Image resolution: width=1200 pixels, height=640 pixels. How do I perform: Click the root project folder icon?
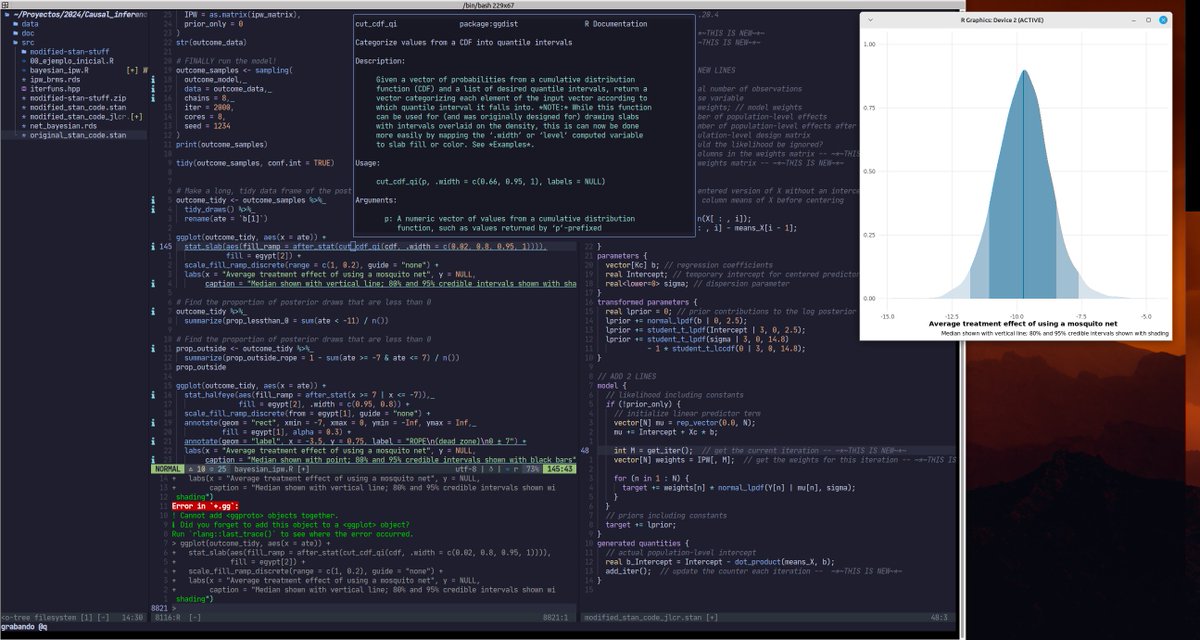click(x=9, y=14)
